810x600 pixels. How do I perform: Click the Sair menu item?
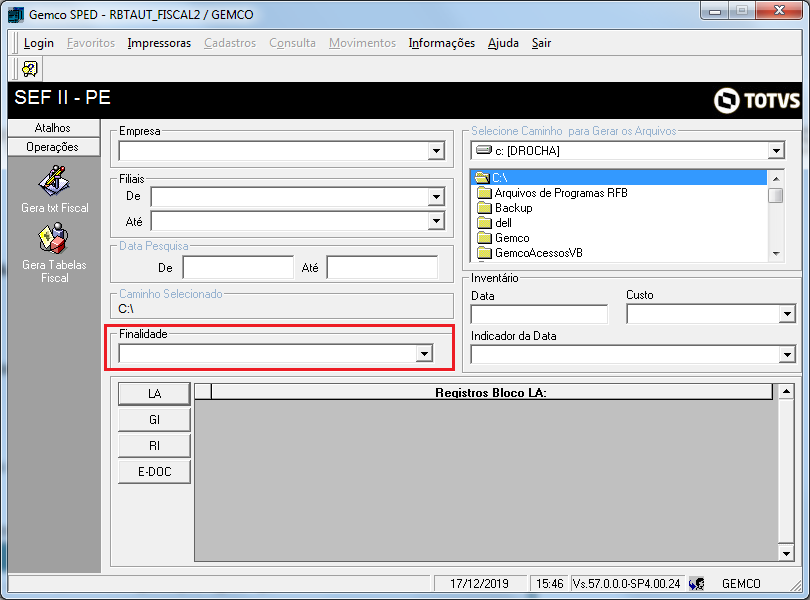[541, 43]
